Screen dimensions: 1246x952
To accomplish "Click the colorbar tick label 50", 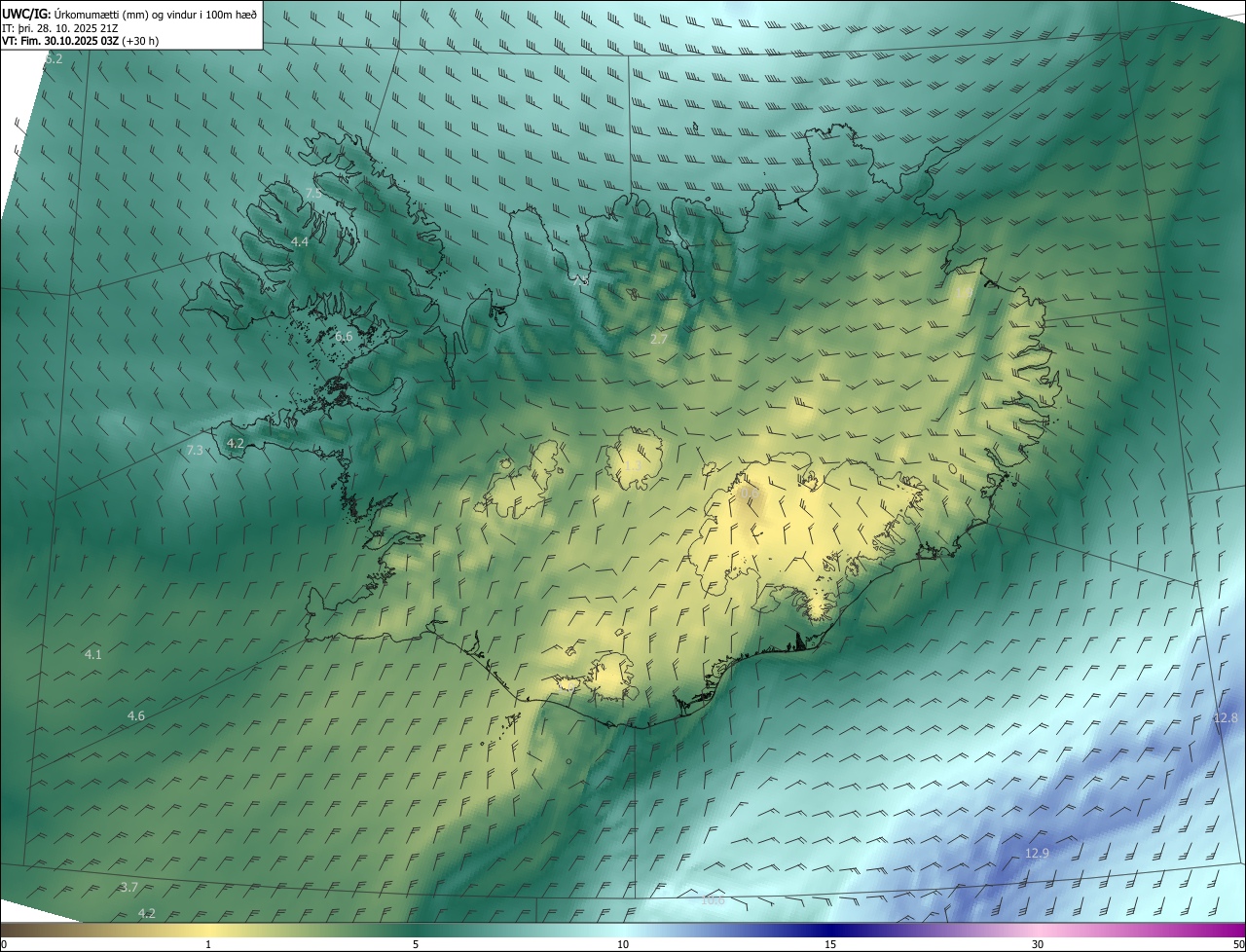I will click(1239, 945).
